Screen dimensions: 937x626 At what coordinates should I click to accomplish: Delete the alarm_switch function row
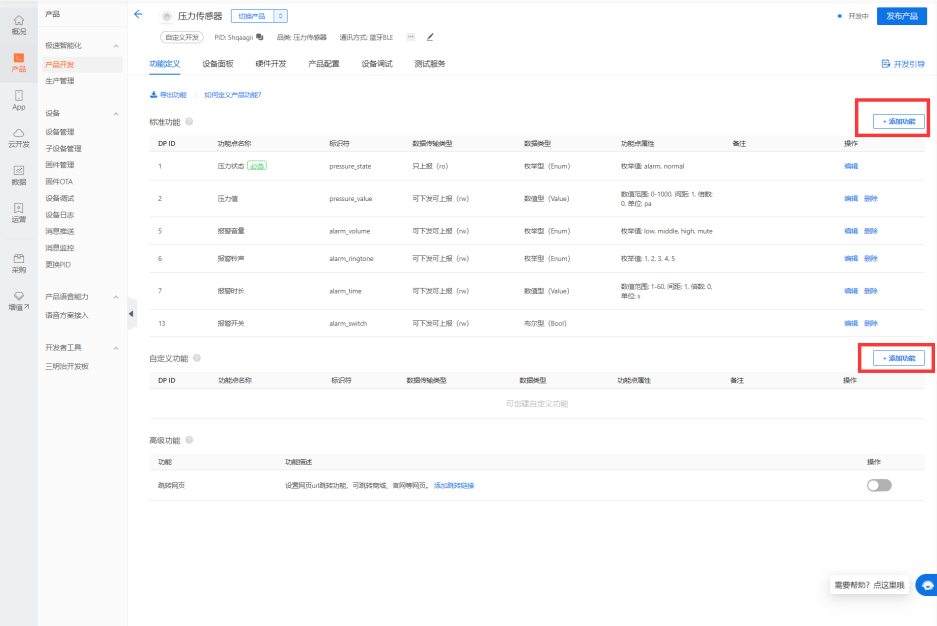click(x=871, y=323)
